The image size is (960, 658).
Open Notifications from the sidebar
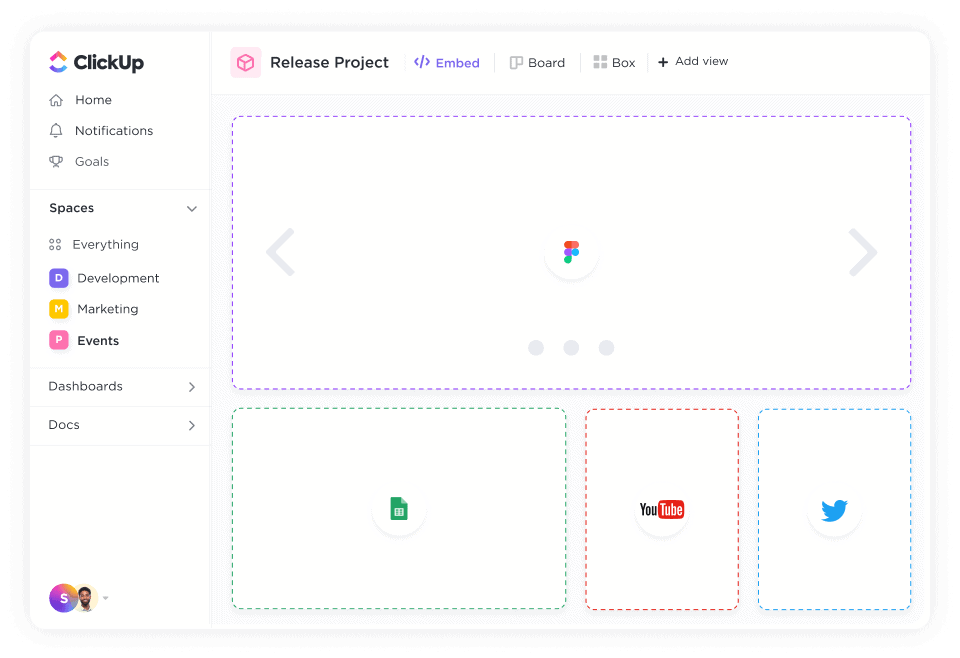coord(101,130)
